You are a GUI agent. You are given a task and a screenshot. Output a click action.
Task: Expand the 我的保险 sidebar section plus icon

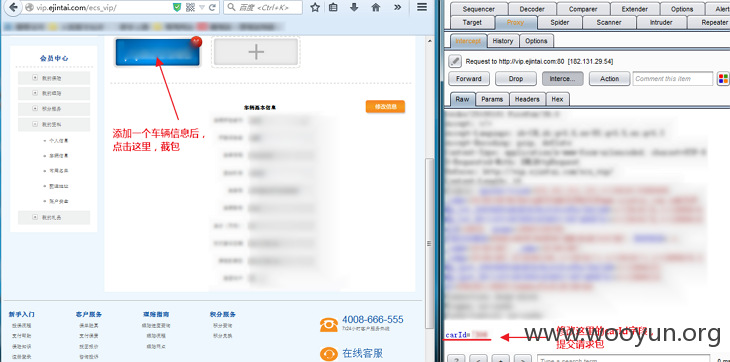[x=35, y=78]
